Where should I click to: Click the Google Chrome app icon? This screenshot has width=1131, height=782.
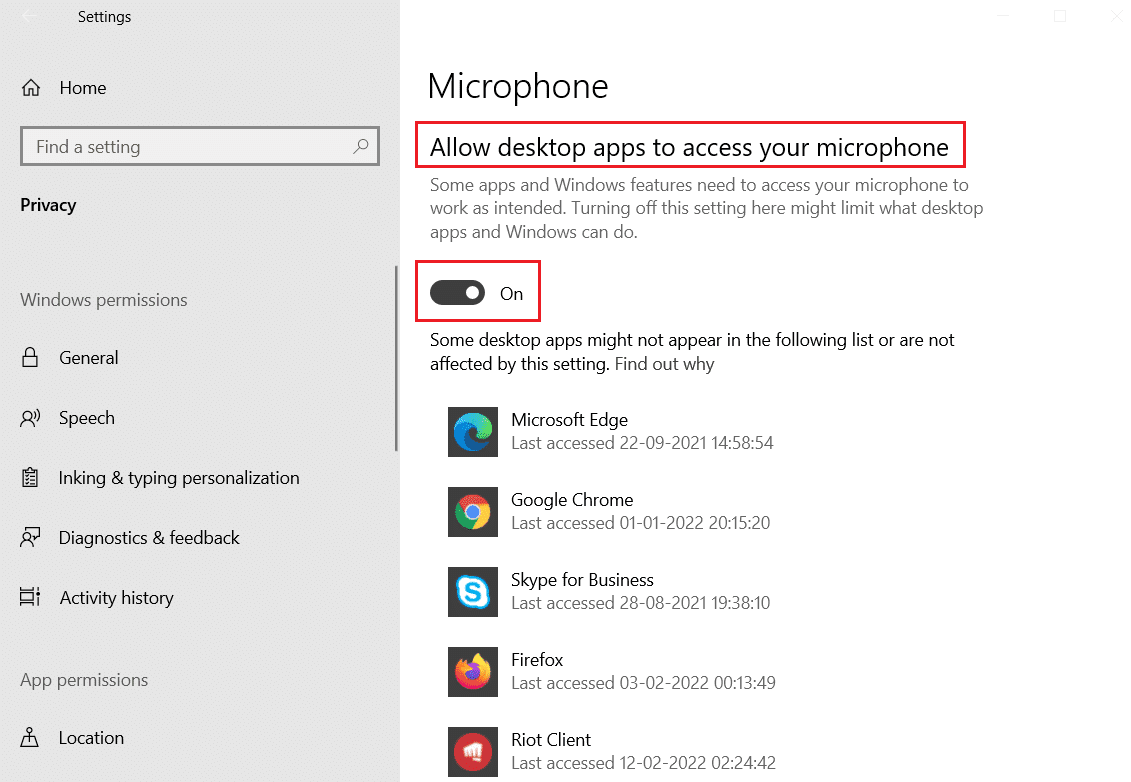(x=472, y=512)
